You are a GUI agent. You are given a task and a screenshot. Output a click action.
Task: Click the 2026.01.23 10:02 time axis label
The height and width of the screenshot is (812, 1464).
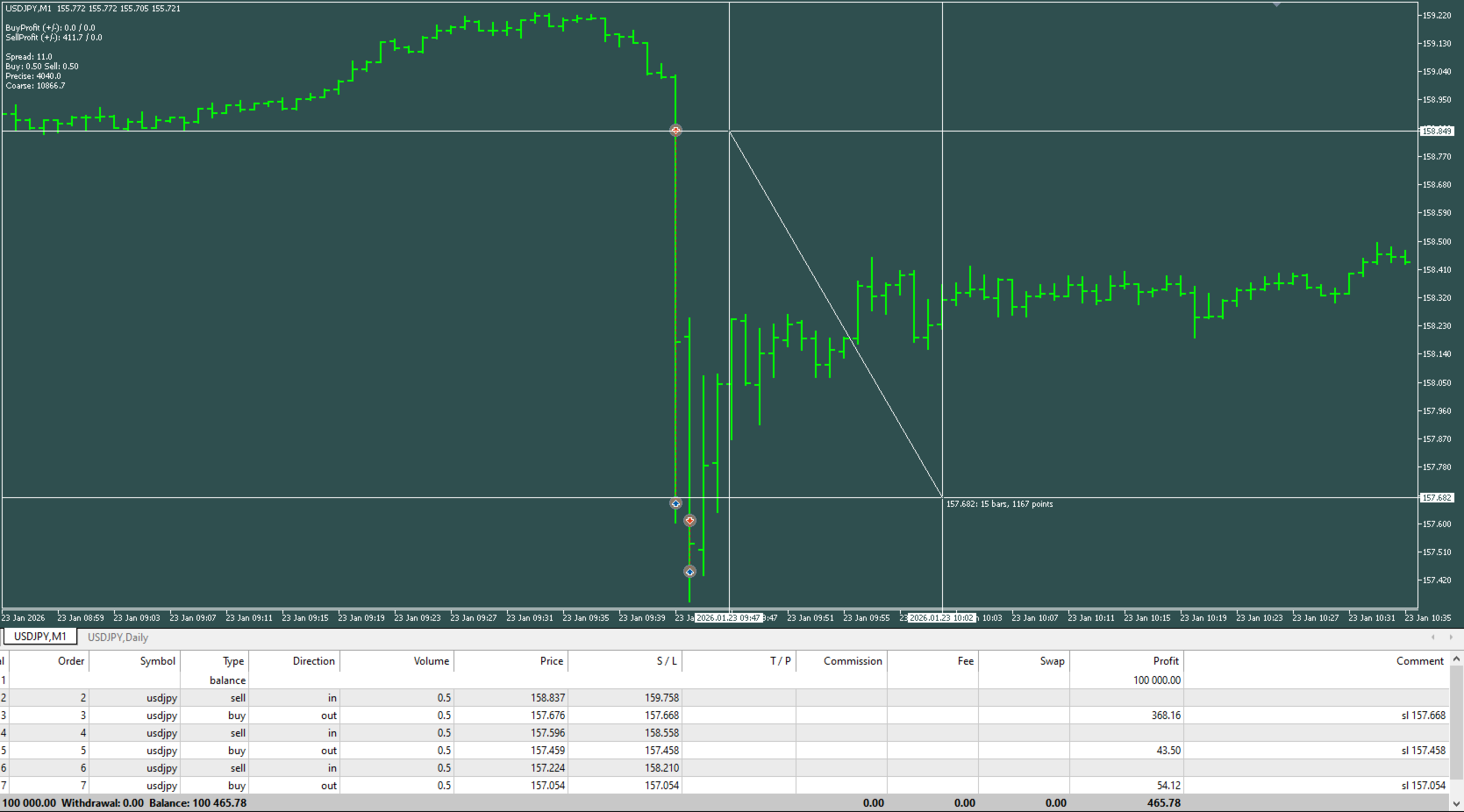(941, 618)
